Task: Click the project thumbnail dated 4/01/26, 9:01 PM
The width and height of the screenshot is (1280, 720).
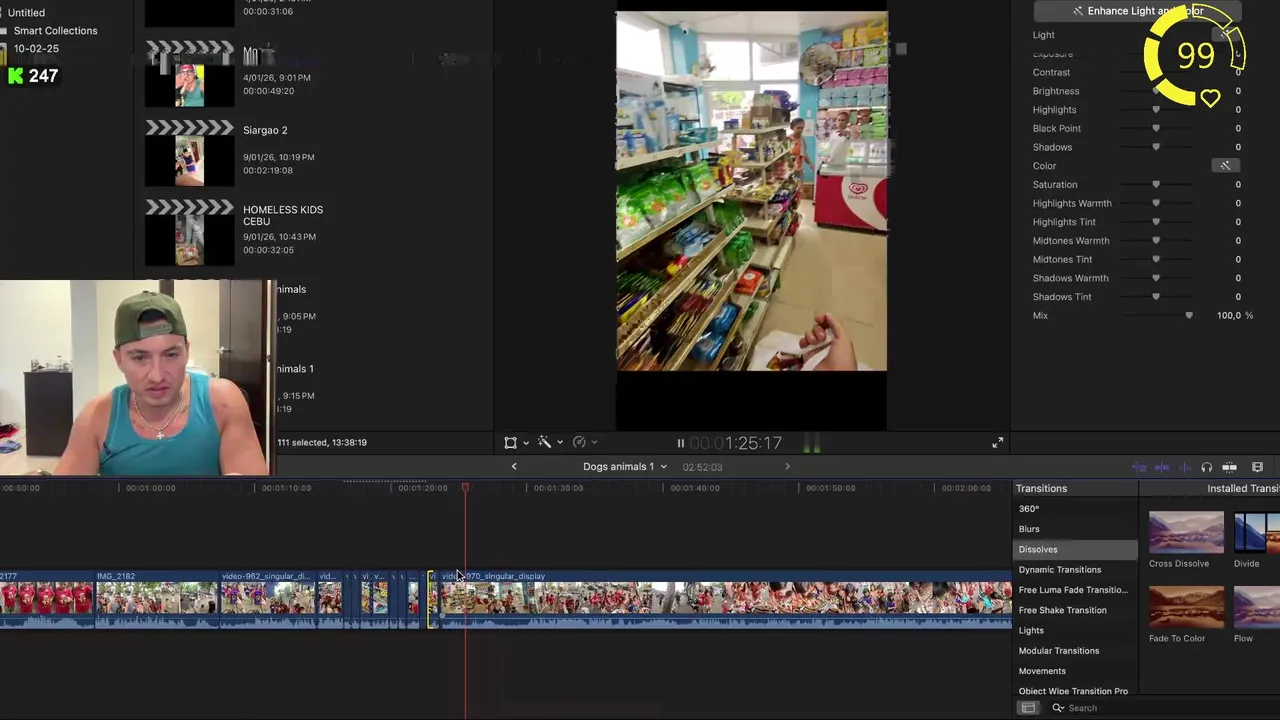Action: click(189, 75)
